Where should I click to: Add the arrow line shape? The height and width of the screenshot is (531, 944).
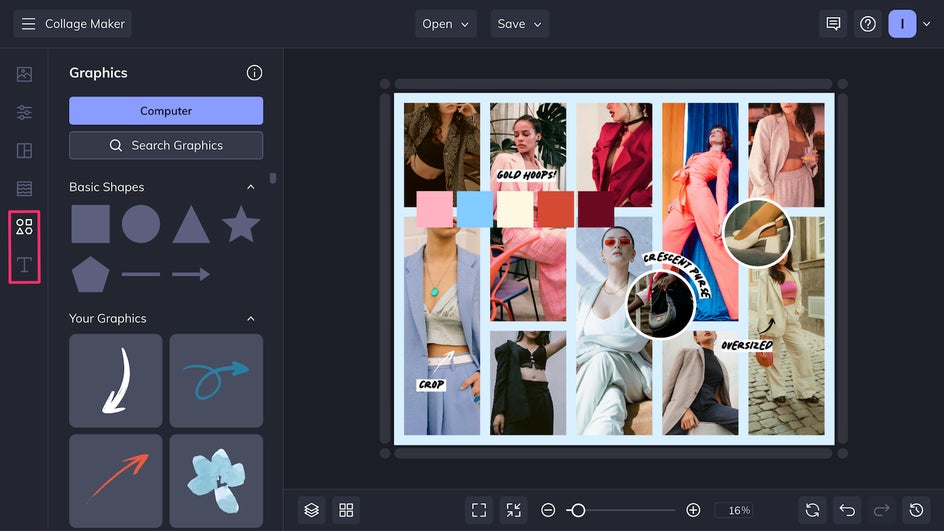click(191, 275)
